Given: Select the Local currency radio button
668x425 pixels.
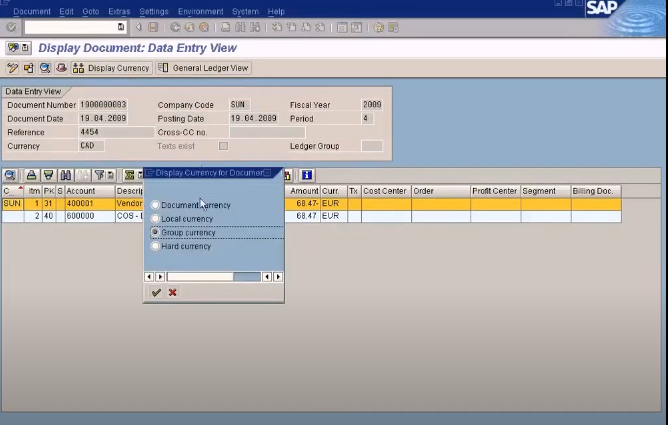Looking at the screenshot, I should 155,218.
